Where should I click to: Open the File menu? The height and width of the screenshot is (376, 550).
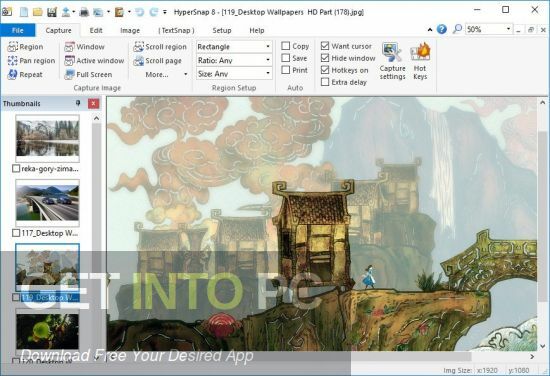(18, 30)
